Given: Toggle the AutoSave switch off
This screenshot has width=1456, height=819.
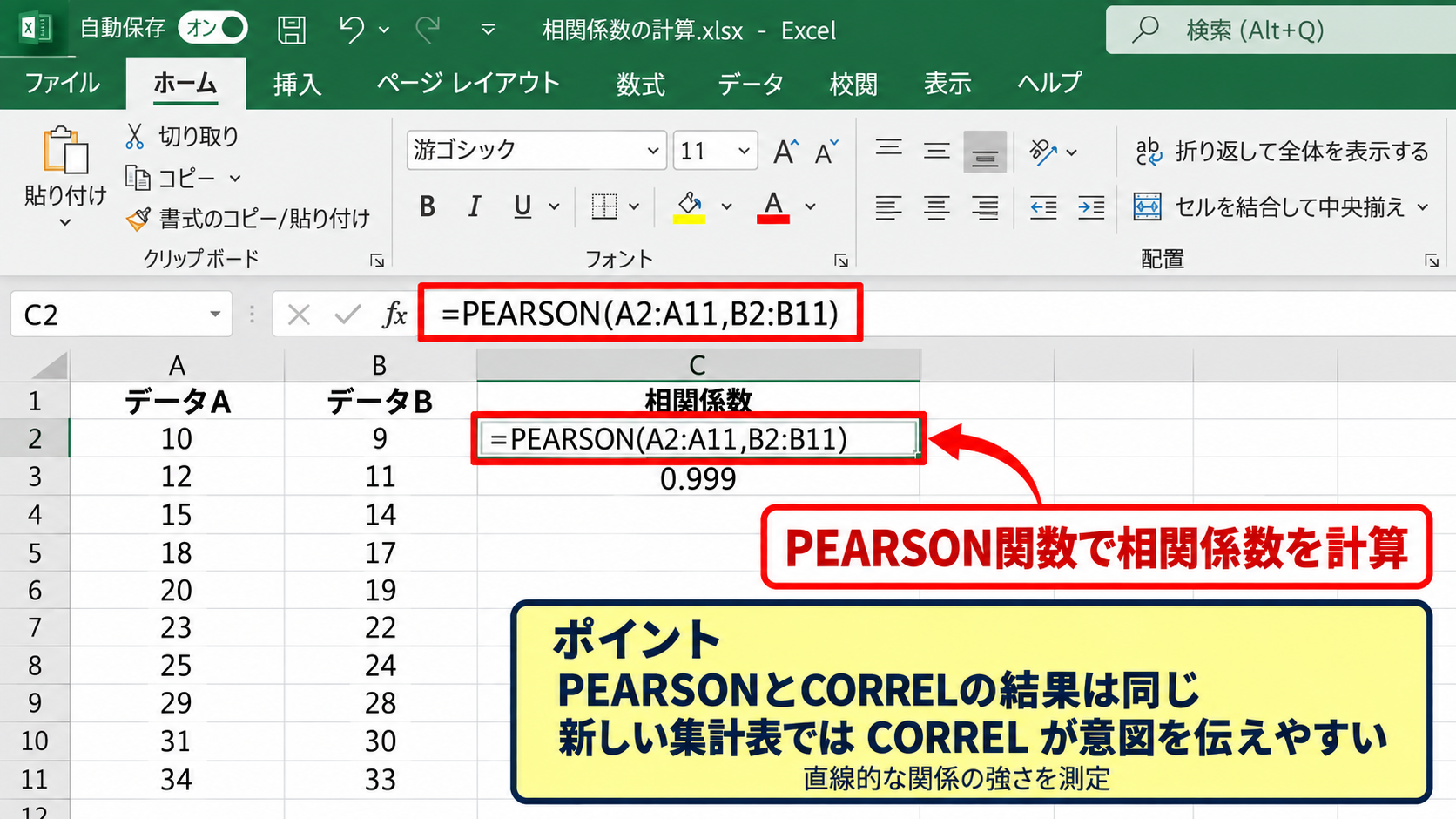Looking at the screenshot, I should [x=213, y=28].
